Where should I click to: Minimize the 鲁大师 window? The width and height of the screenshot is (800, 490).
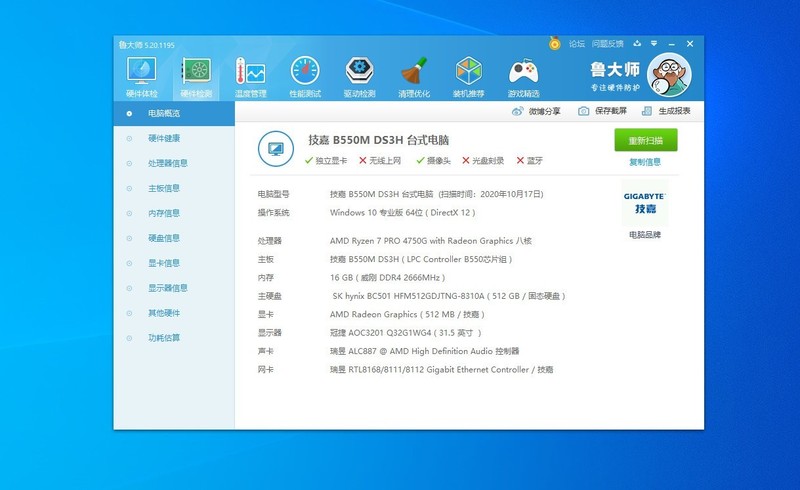tap(671, 44)
